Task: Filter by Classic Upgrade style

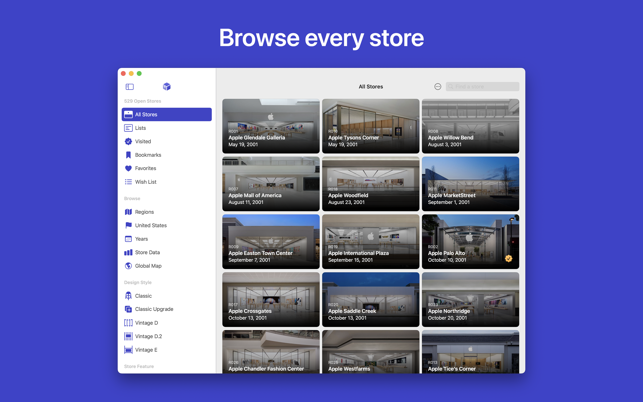Action: (x=166, y=309)
